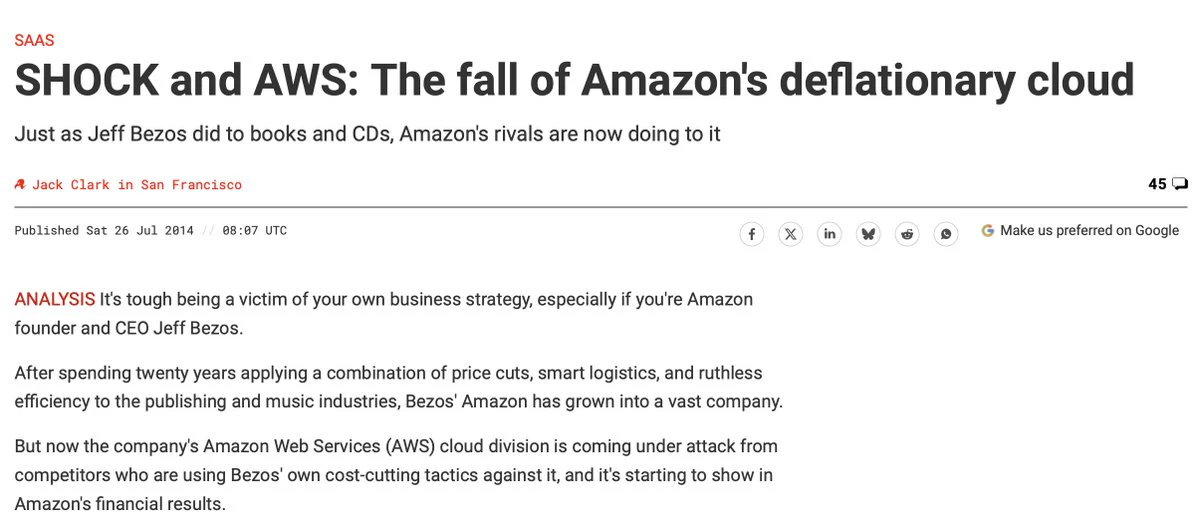Click the SHOCK and AWS headline
Viewport: 1199px width, 527px height.
(574, 80)
